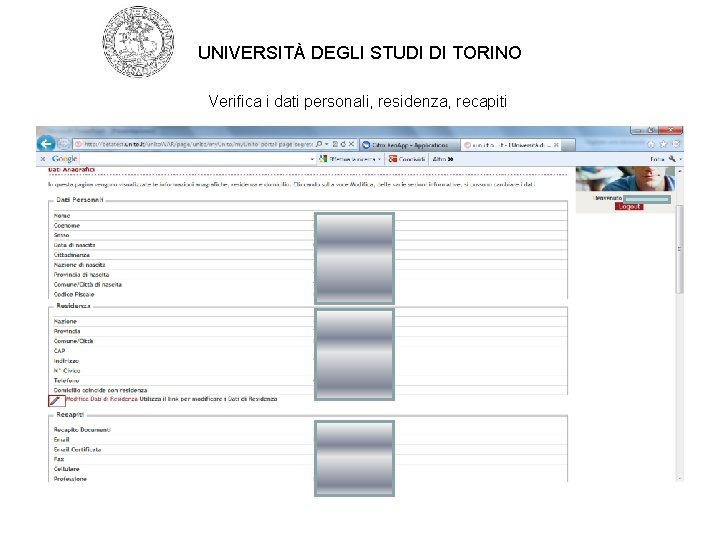Click the Condividi toolbar button
The width and height of the screenshot is (720, 540).
[407, 159]
